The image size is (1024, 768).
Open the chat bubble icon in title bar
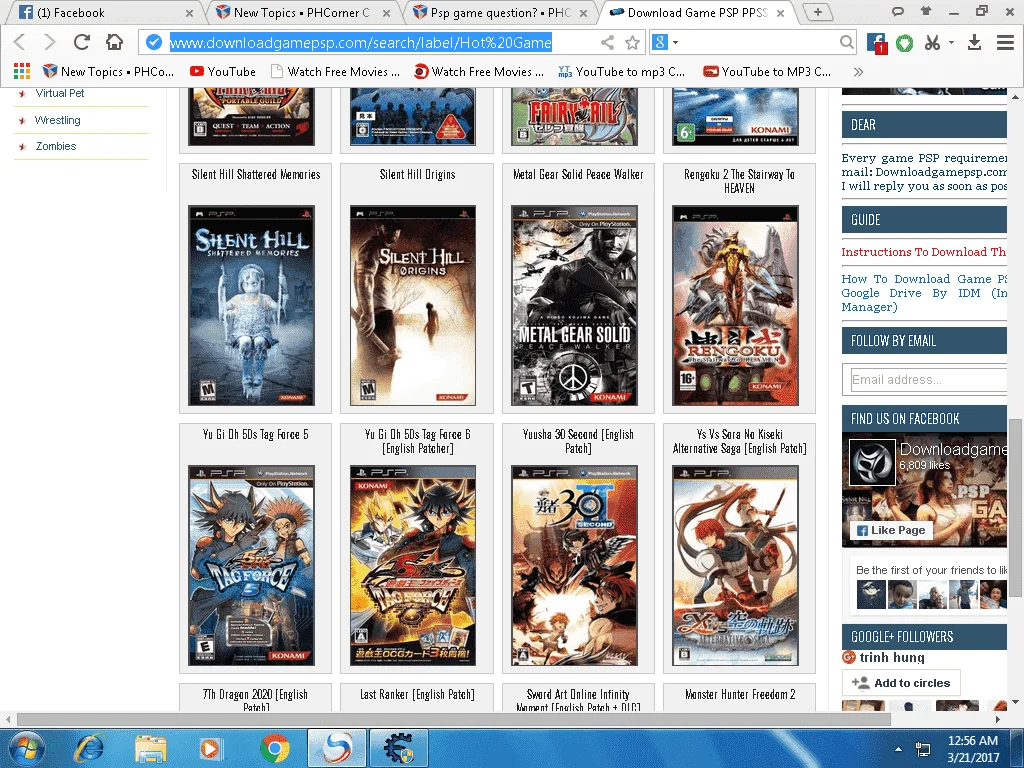[x=898, y=11]
